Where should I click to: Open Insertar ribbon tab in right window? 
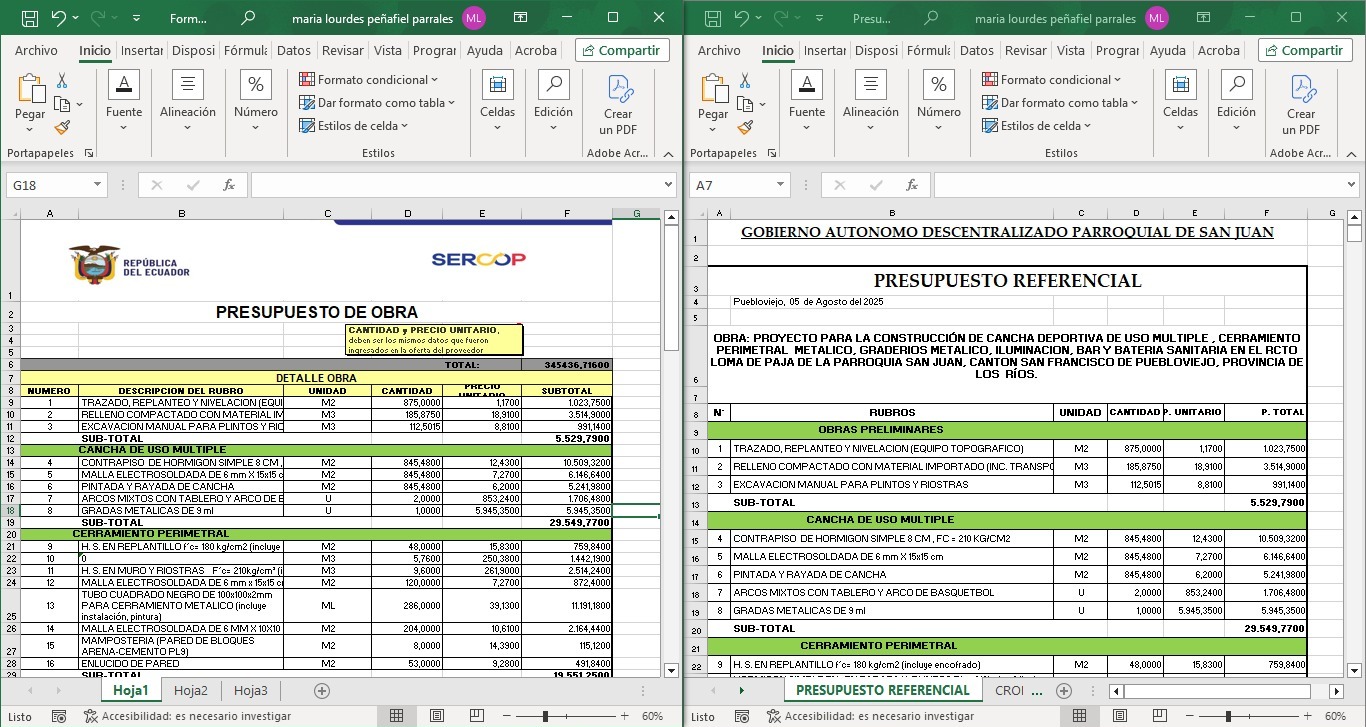point(824,50)
